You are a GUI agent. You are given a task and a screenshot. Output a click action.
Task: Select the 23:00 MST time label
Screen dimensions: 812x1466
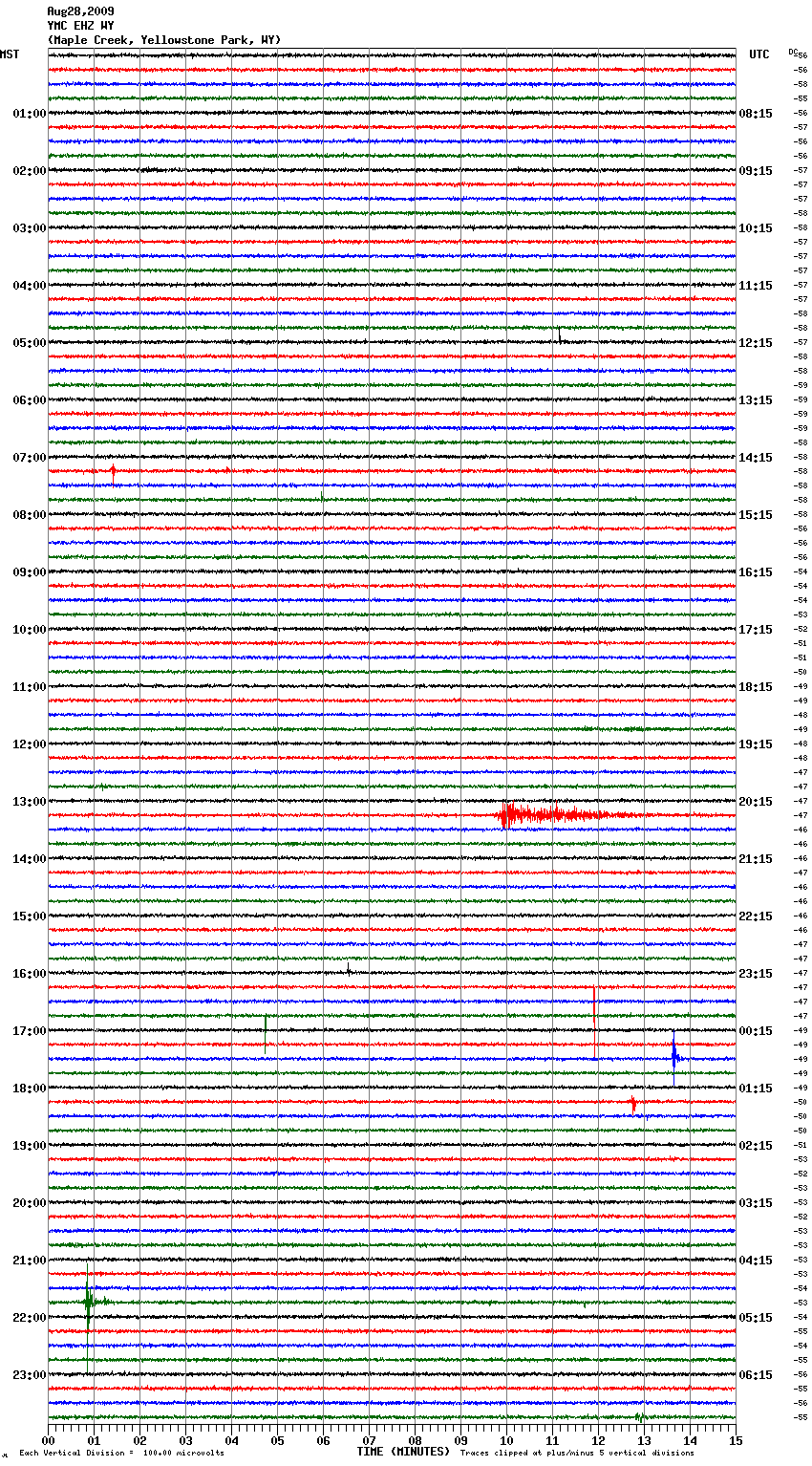(x=30, y=1375)
